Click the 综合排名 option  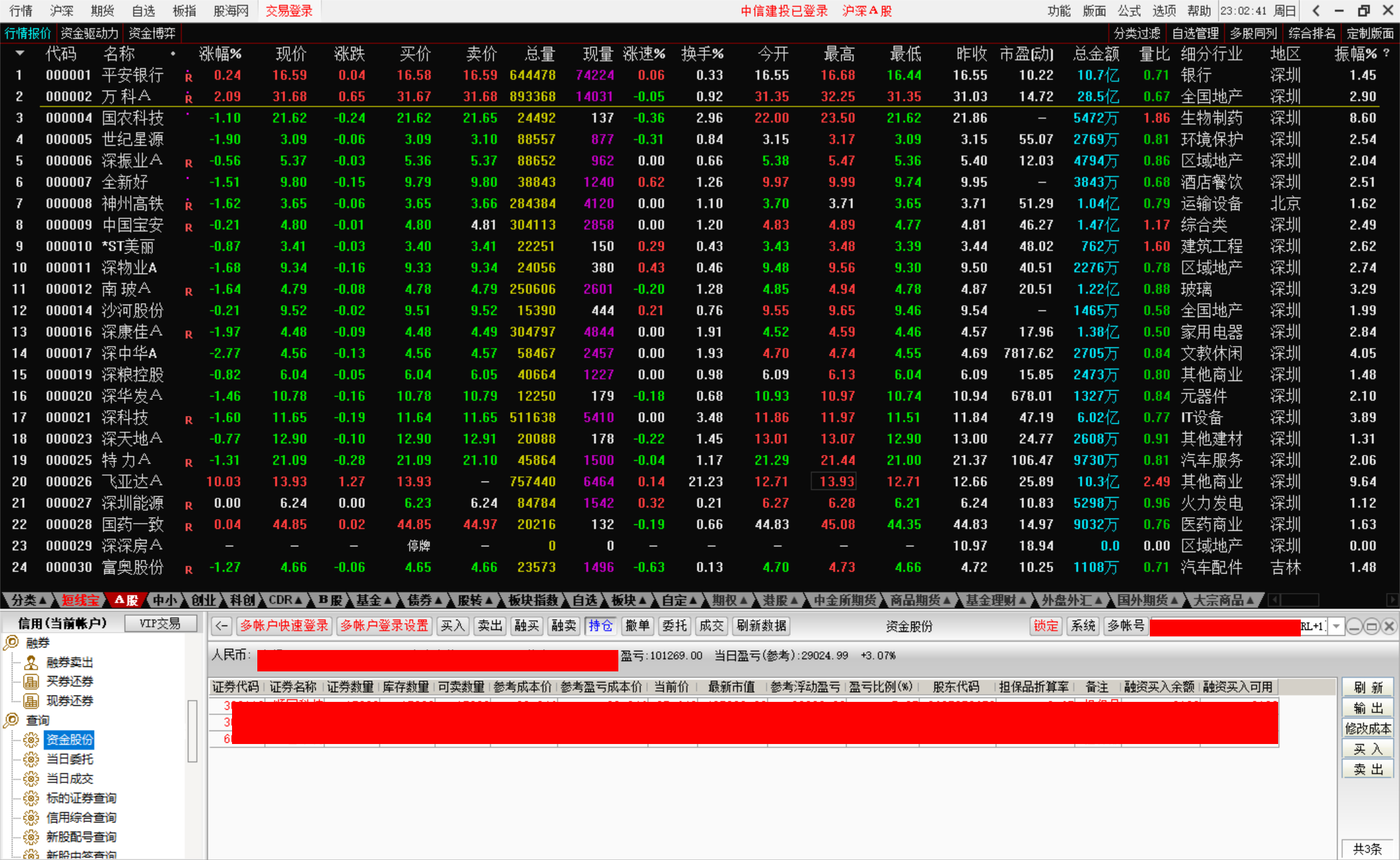tap(1312, 33)
